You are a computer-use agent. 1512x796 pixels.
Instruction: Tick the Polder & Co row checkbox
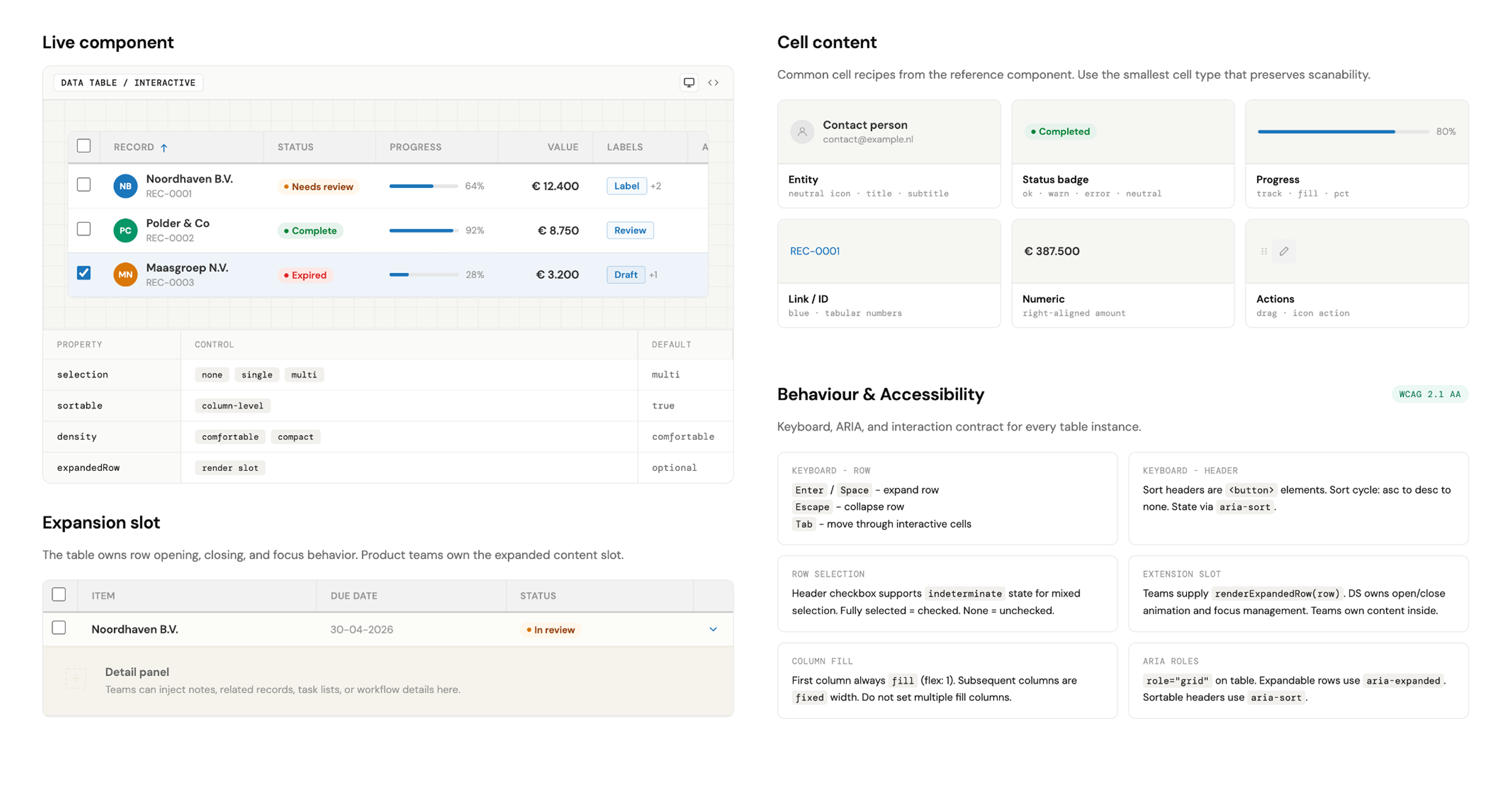(84, 229)
